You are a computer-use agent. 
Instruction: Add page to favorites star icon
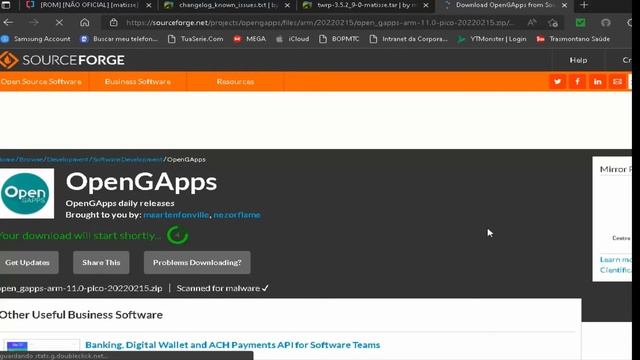click(553, 23)
